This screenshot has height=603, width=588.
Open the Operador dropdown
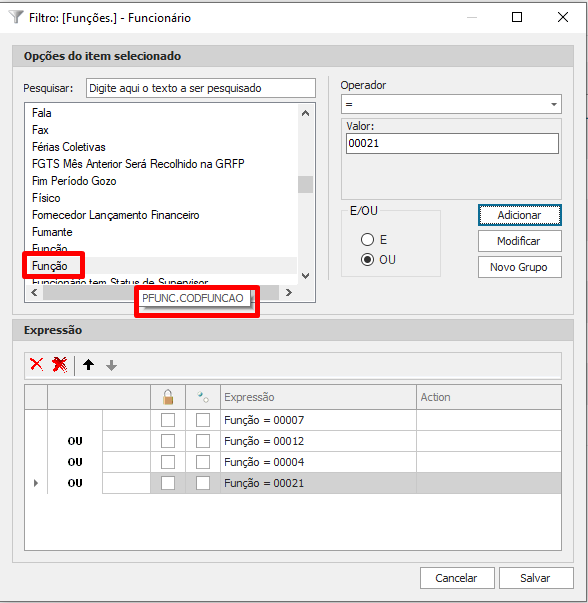(x=451, y=104)
